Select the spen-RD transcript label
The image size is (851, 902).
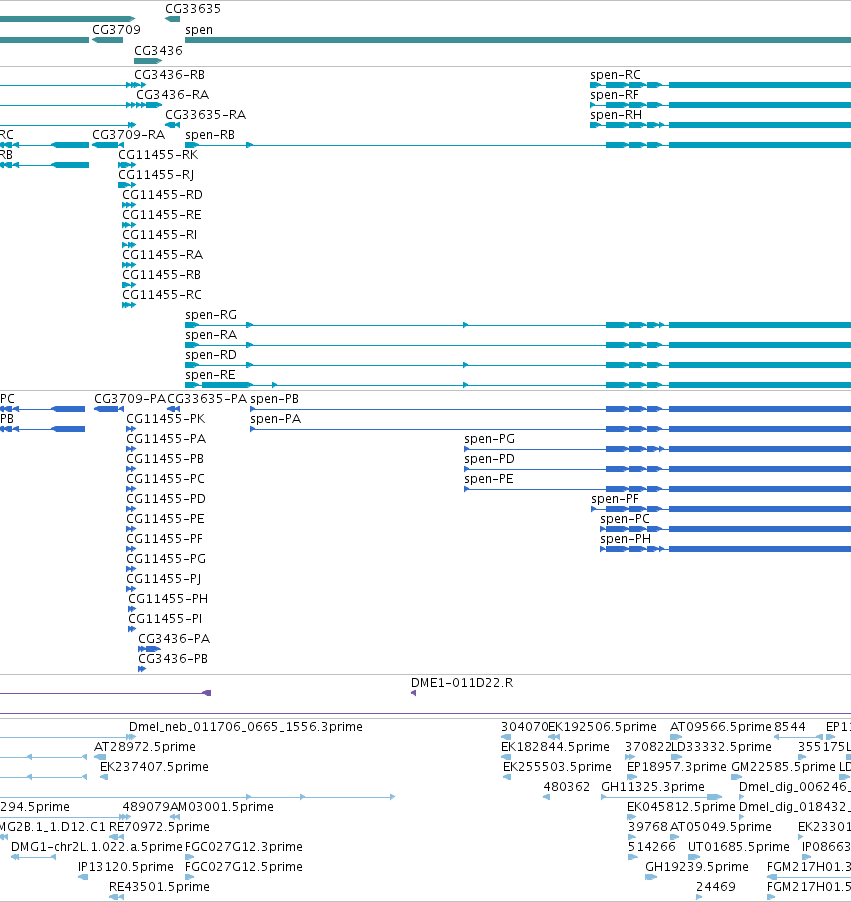(211, 355)
